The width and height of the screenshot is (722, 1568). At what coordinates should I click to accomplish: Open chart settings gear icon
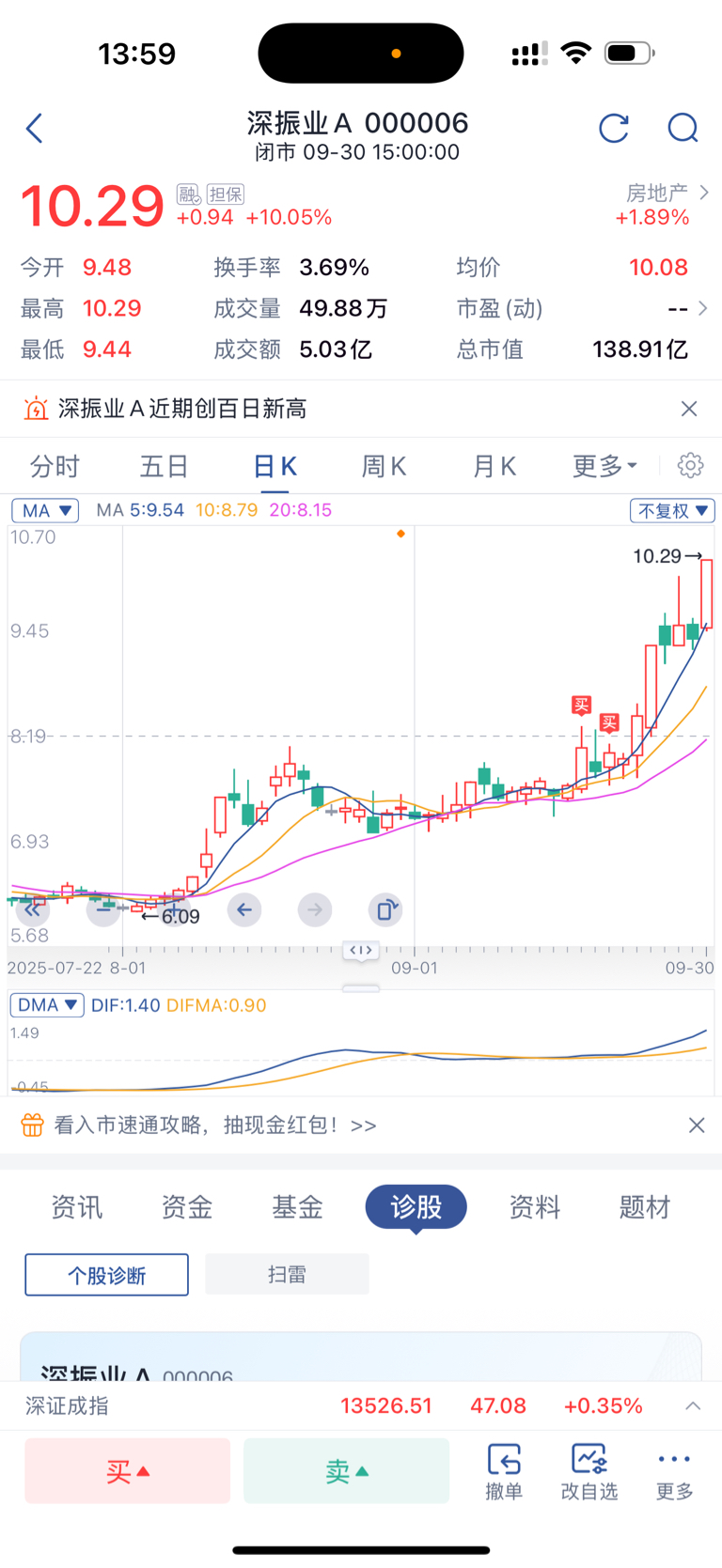tap(690, 465)
